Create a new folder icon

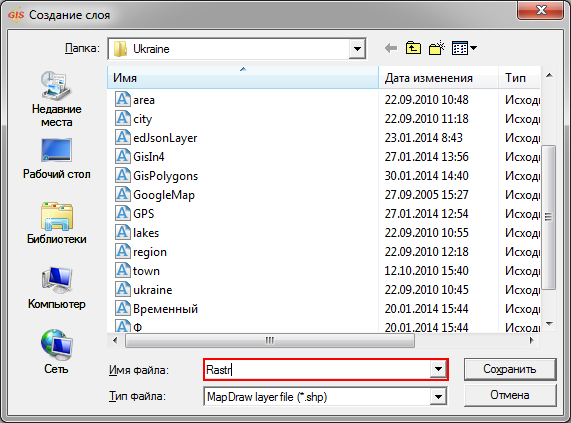[437, 48]
